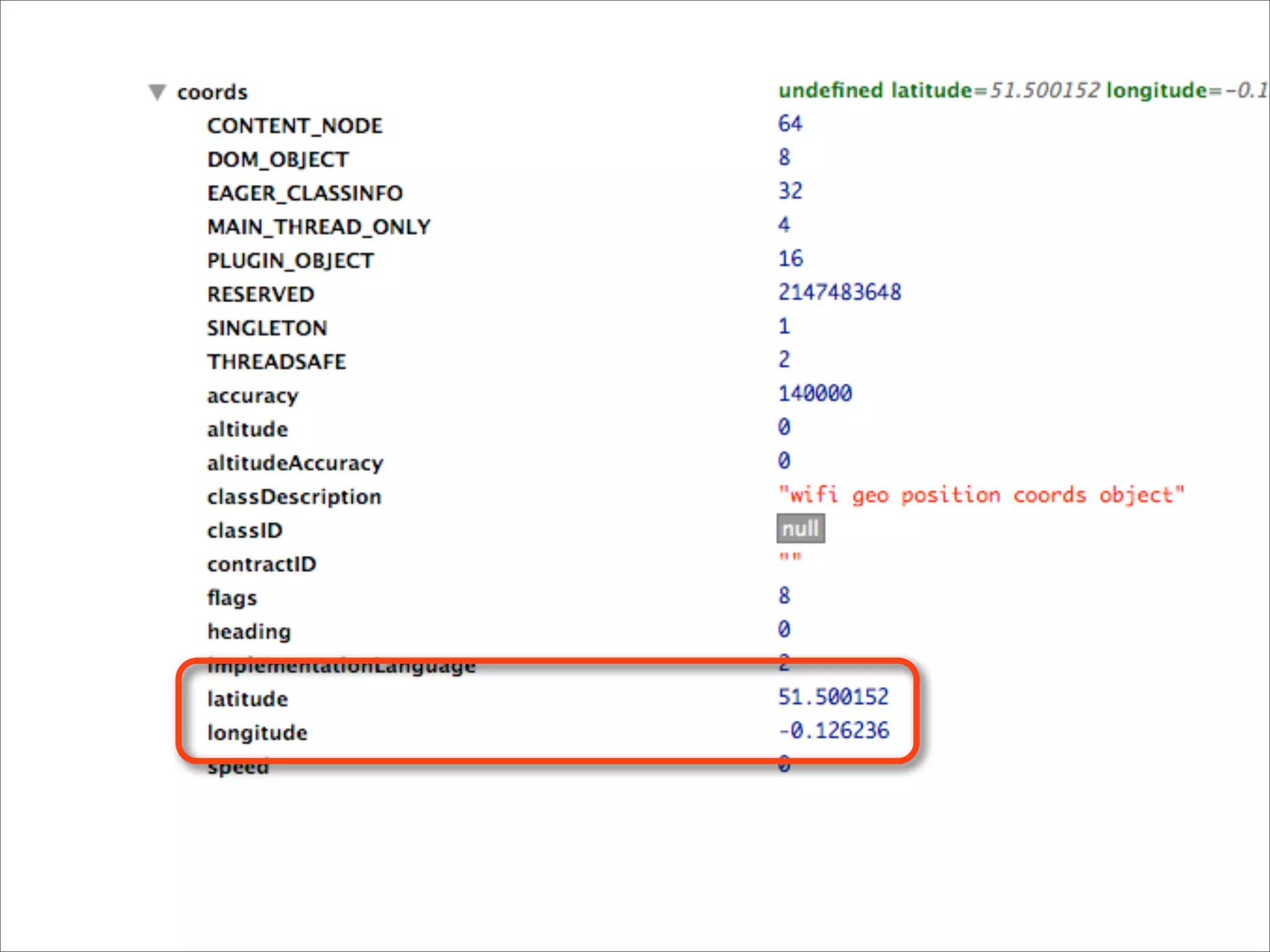Click the RESERVED value 2147483648
The height and width of the screenshot is (952, 1270).
click(x=840, y=292)
